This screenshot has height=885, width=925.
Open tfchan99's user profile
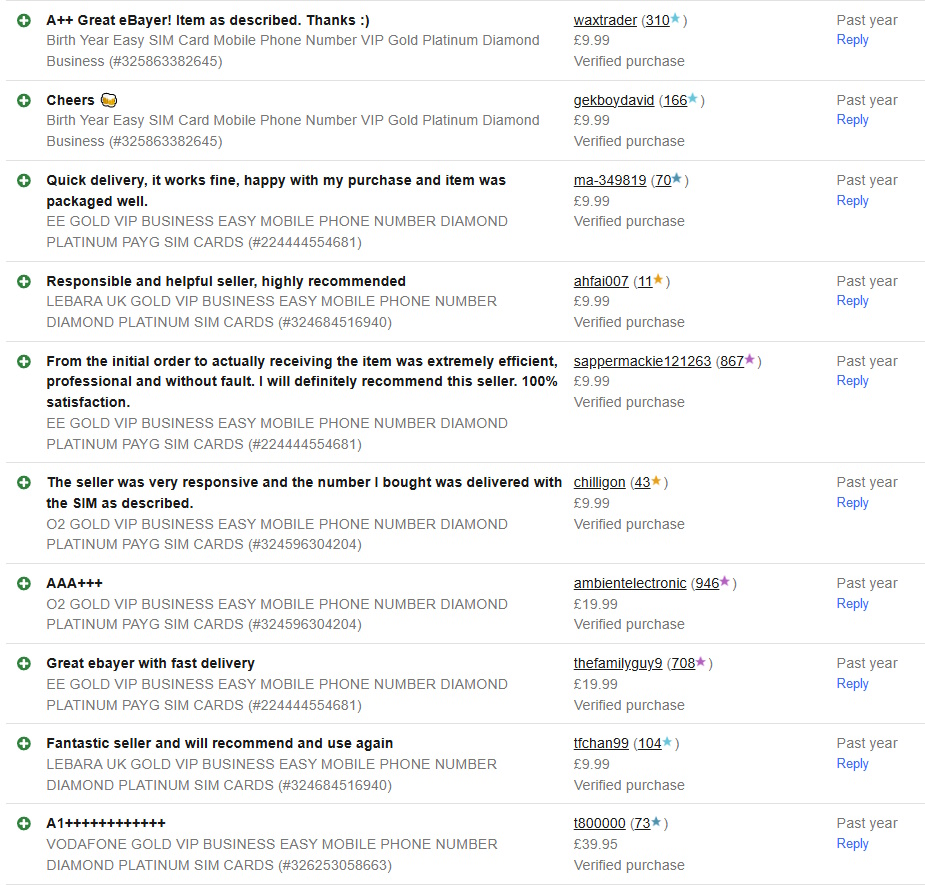pyautogui.click(x=601, y=743)
